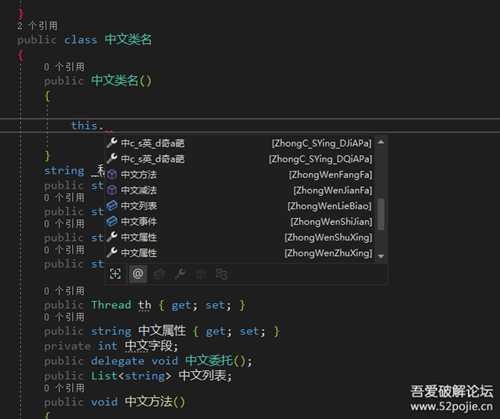This screenshot has height=419, width=500.
Task: Open the '2 个引用' CodeLens above the class
Action: coord(37,26)
